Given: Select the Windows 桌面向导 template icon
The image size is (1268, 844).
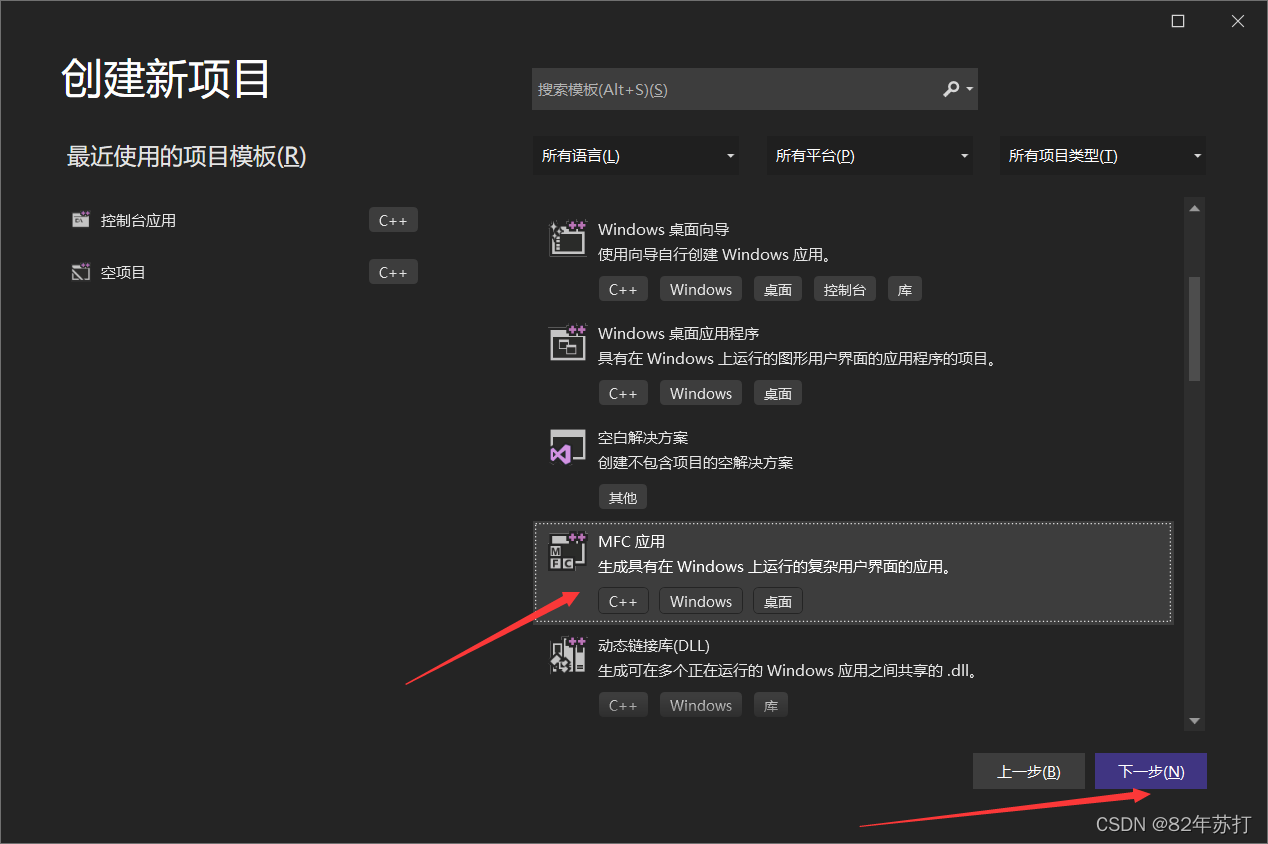Looking at the screenshot, I should pos(567,238).
